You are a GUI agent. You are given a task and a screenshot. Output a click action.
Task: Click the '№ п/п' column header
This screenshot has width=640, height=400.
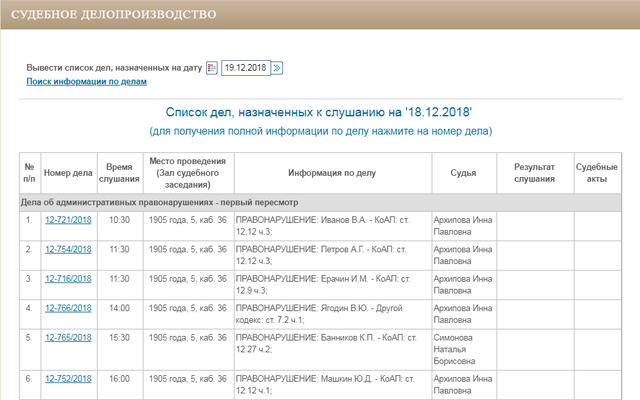(x=29, y=173)
